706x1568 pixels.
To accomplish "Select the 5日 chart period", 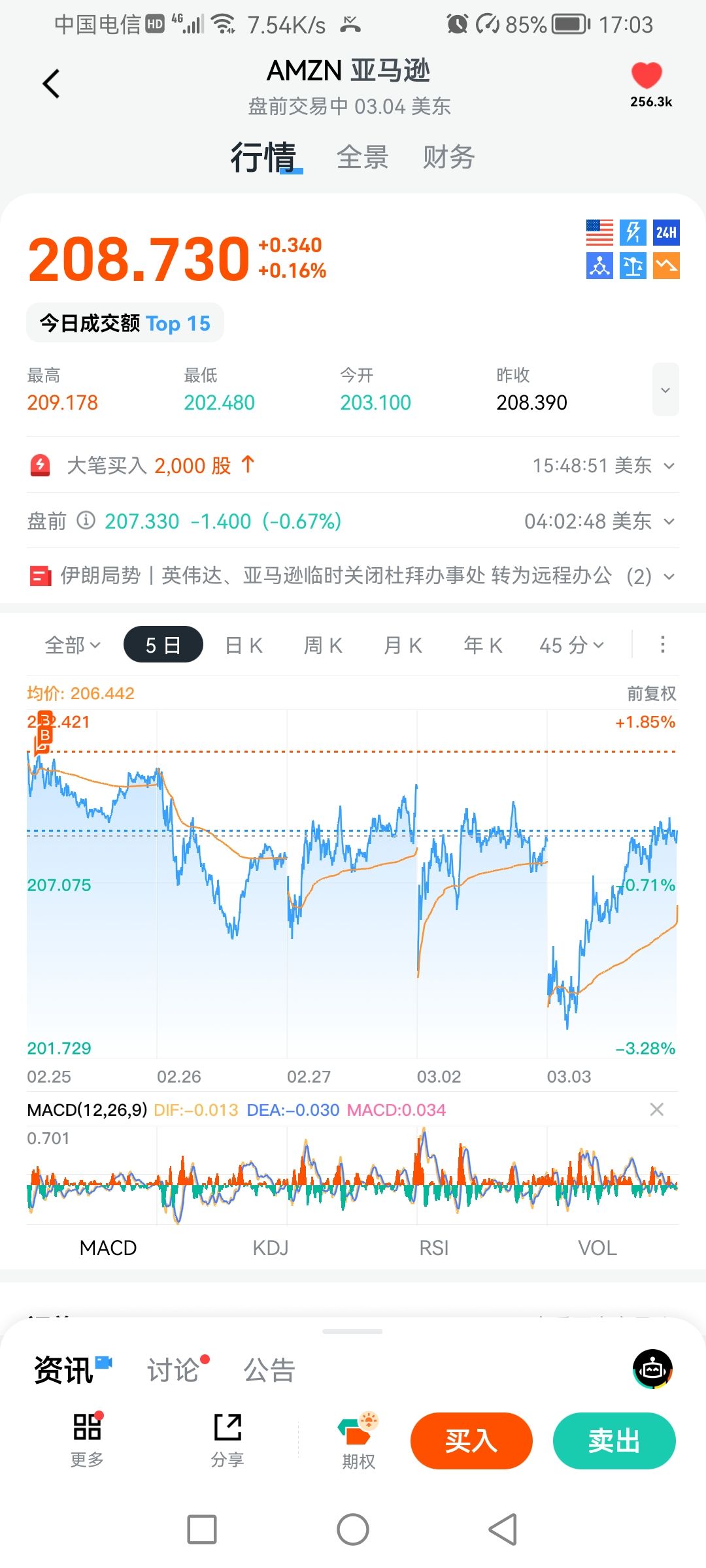I will pos(163,645).
